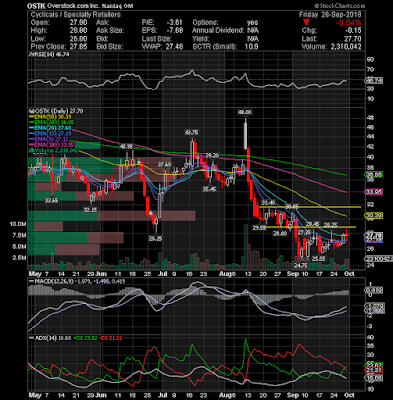Click the OSTK ticker symbol in the header
This screenshot has width=393, height=400.
(x=37, y=6)
